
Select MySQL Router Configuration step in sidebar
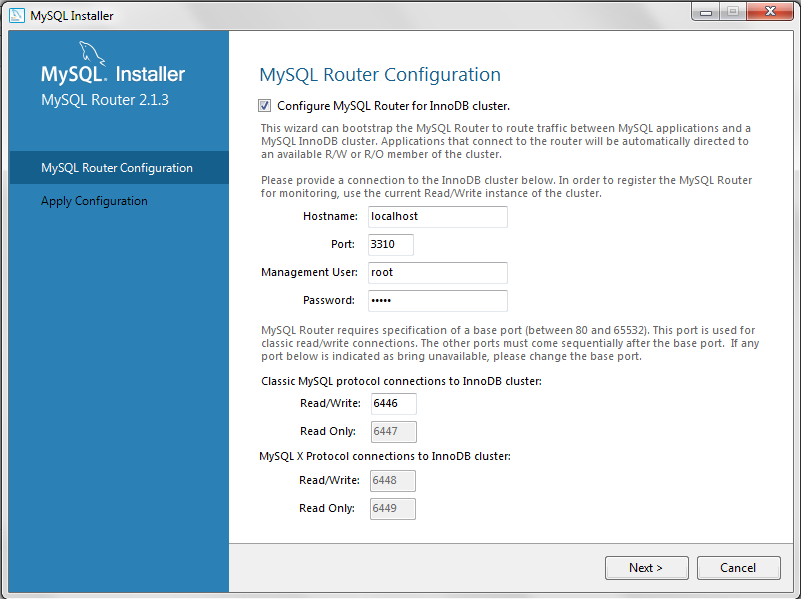[x=117, y=168]
